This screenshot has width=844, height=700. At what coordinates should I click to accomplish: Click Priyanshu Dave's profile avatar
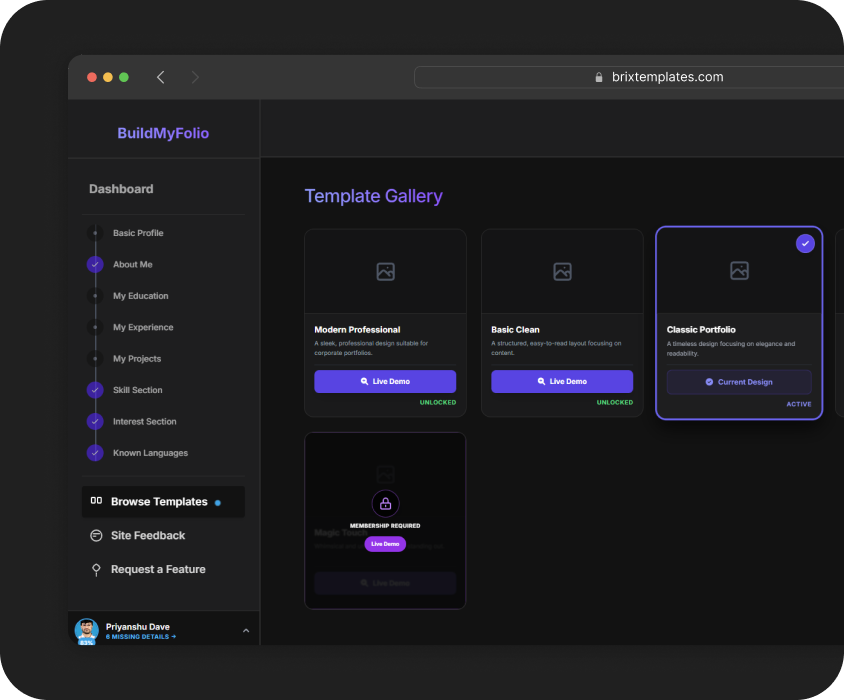point(87,630)
